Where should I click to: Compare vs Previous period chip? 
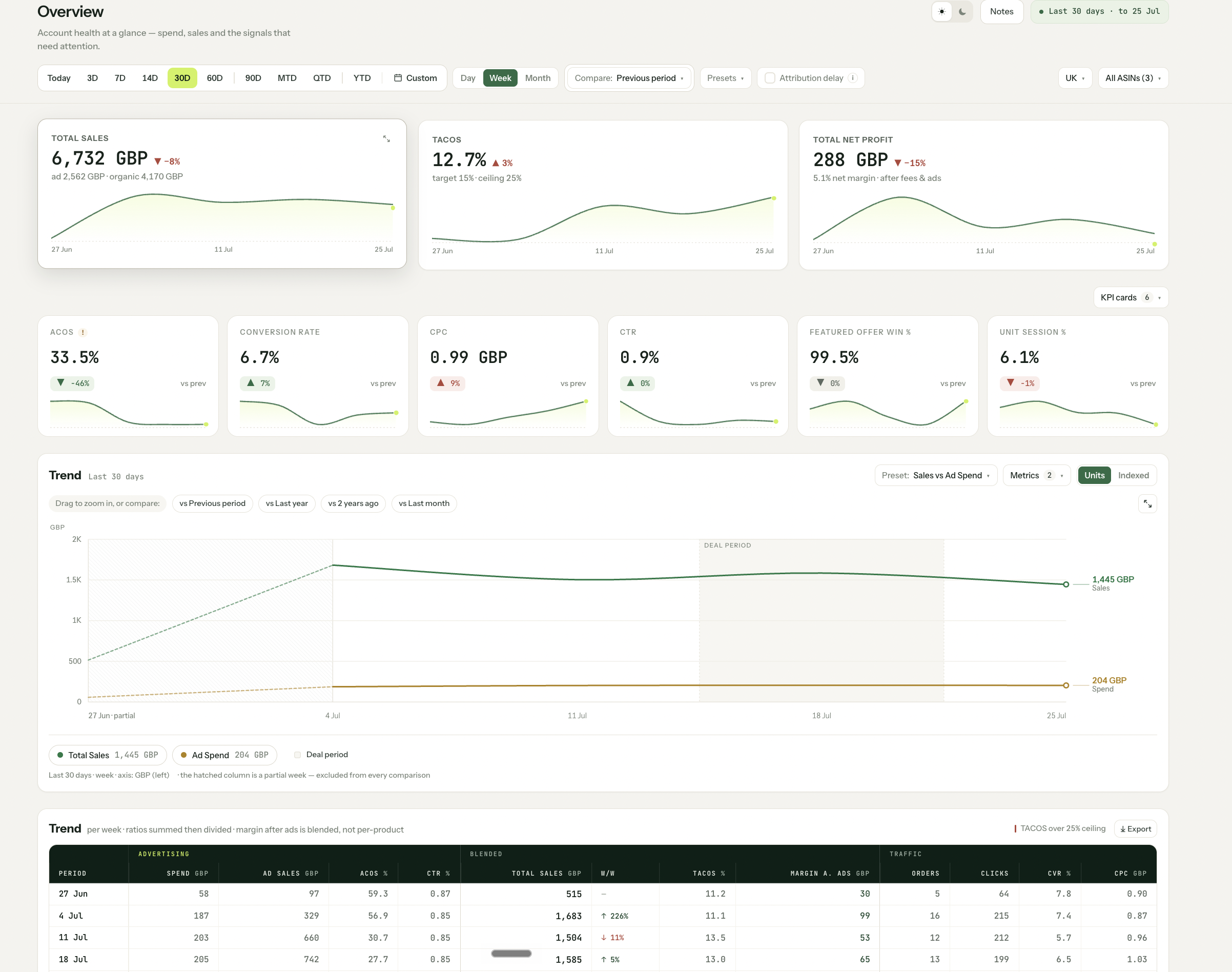(212, 503)
